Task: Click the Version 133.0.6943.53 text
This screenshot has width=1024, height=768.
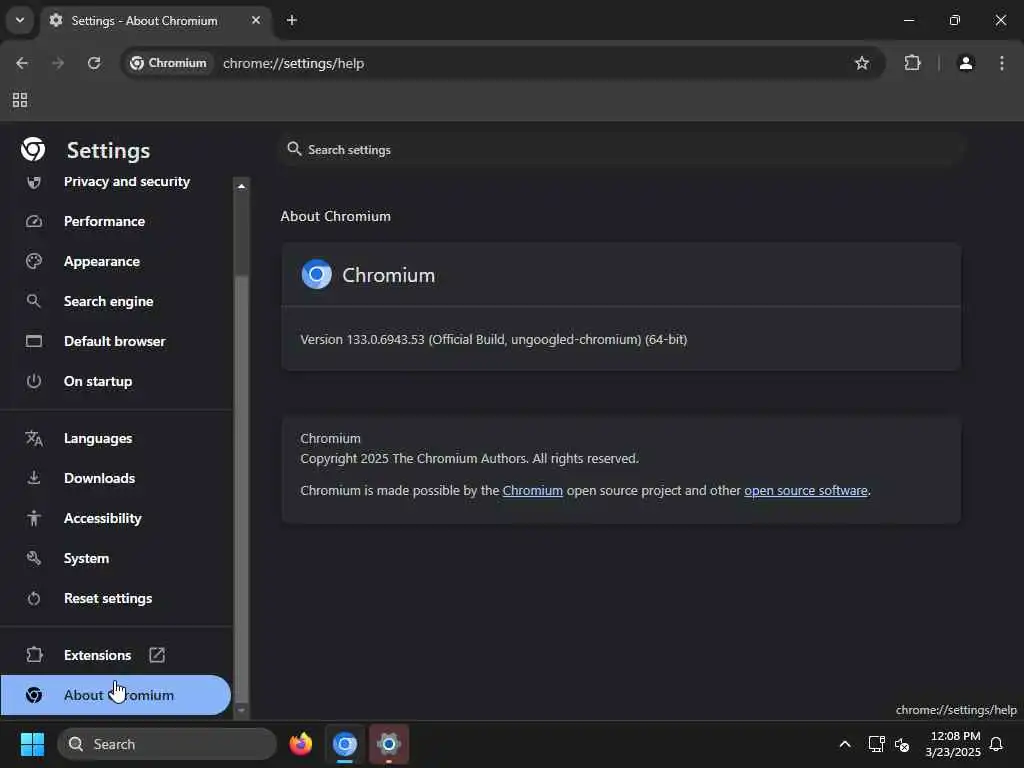Action: point(493,340)
